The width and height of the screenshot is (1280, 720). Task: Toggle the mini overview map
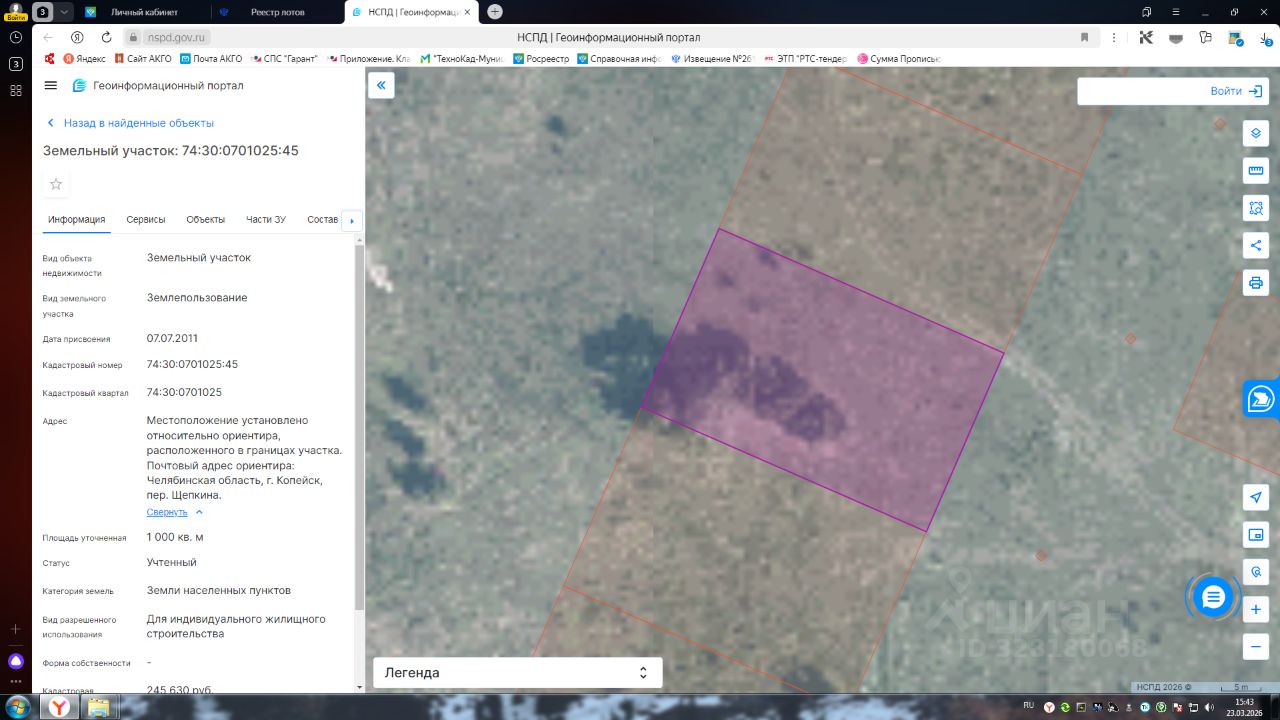pos(1256,535)
